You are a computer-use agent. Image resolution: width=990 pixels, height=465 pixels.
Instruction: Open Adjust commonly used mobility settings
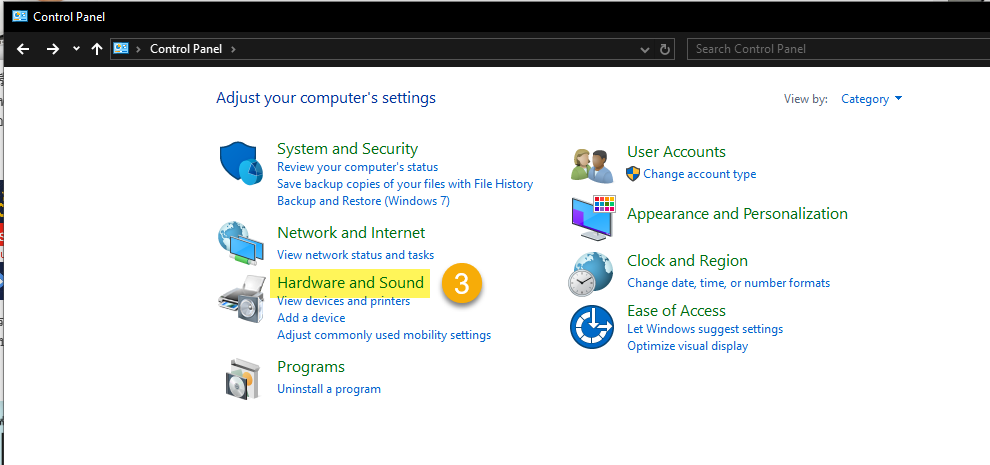tap(384, 335)
